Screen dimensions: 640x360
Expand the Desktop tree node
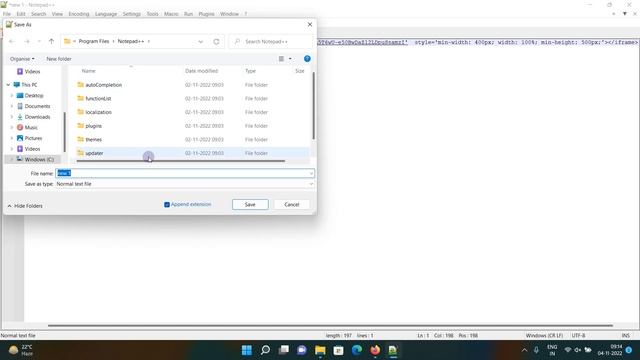12,96
